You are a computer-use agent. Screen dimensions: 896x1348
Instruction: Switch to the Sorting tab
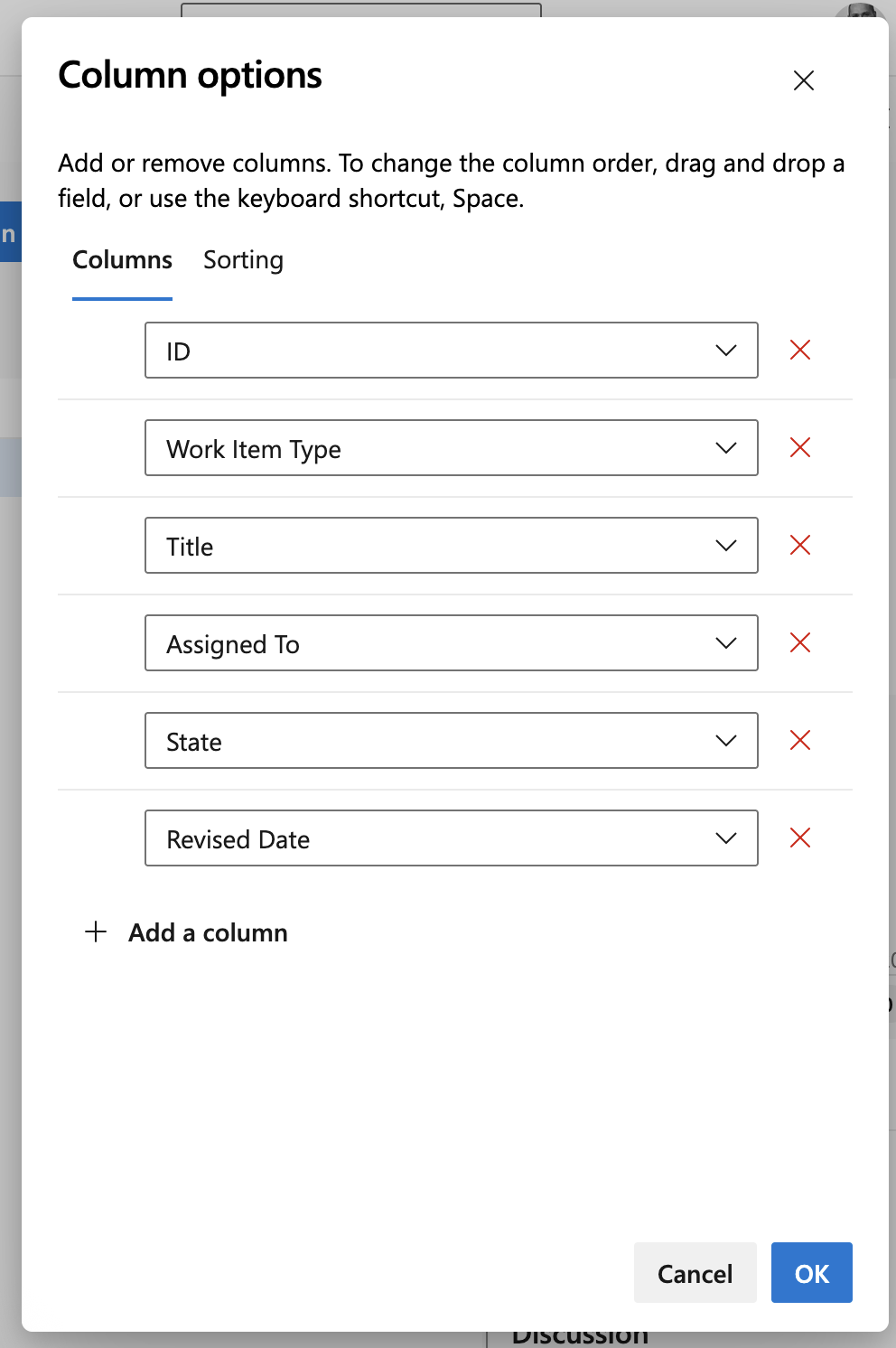tap(243, 260)
